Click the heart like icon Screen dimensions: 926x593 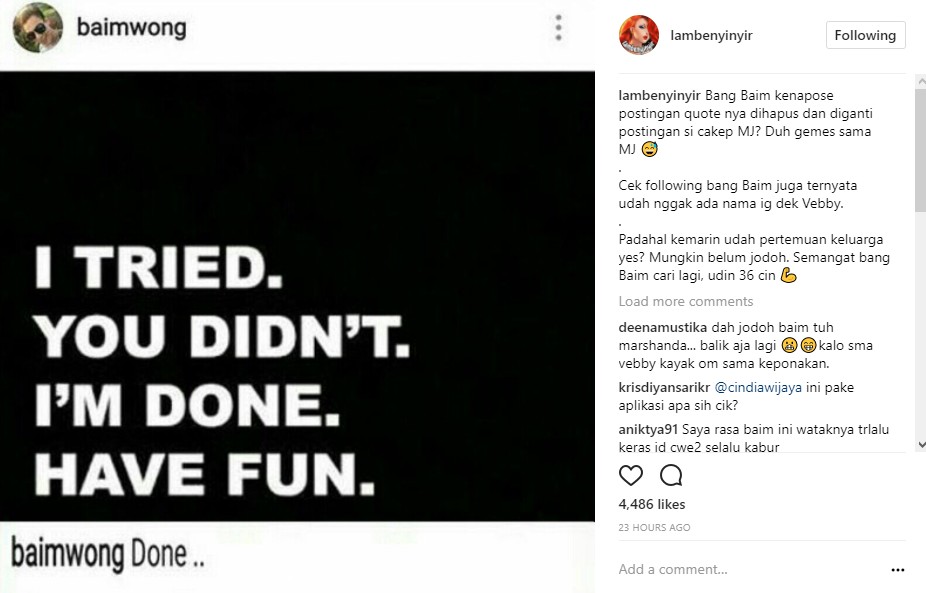(630, 475)
